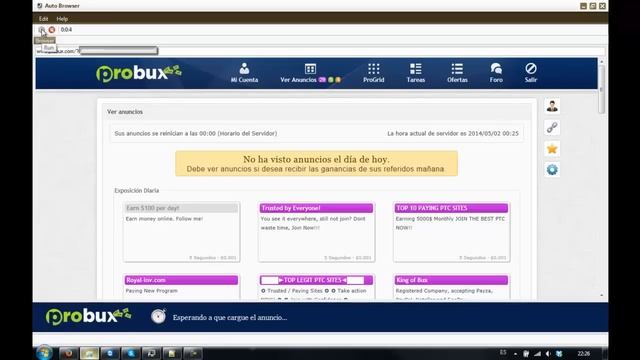
Task: Click 'Esperando a que cargue el anuncio' status
Action: click(x=230, y=318)
